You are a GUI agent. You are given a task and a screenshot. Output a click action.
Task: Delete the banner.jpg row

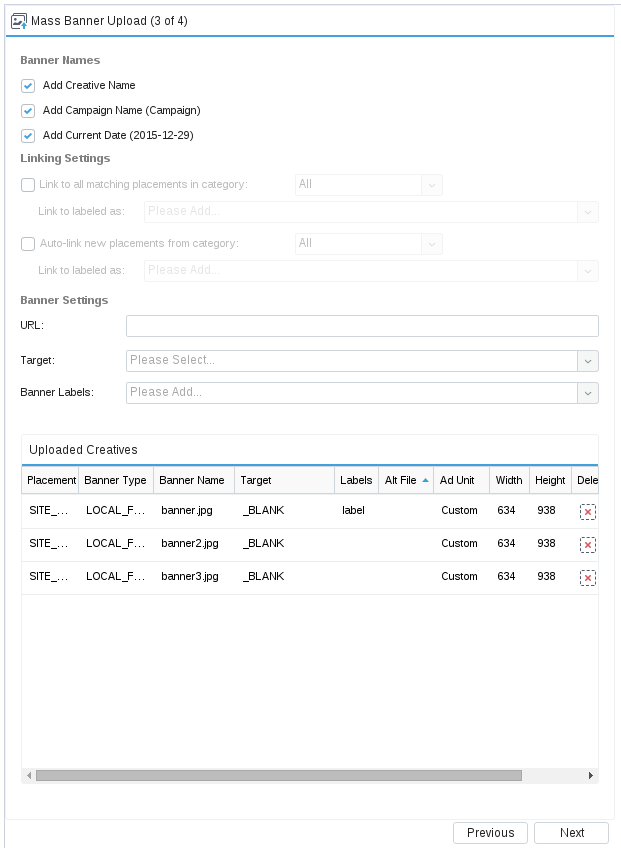[587, 512]
